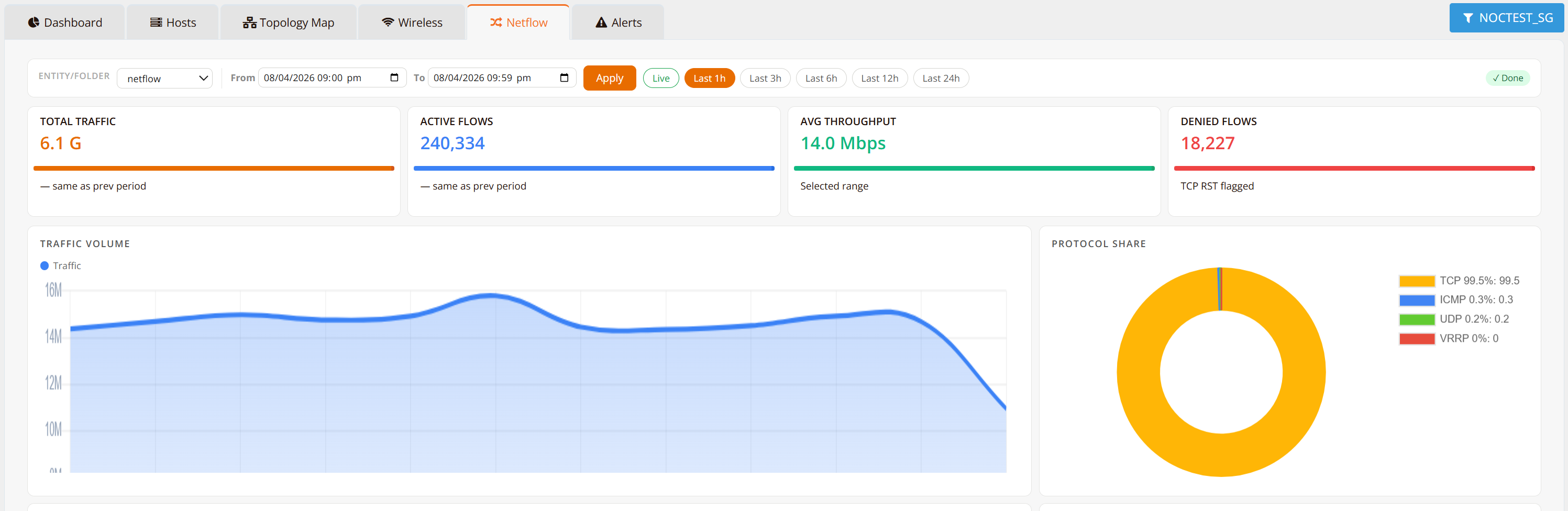Open the Alerts tab
The image size is (1568, 511).
(618, 23)
